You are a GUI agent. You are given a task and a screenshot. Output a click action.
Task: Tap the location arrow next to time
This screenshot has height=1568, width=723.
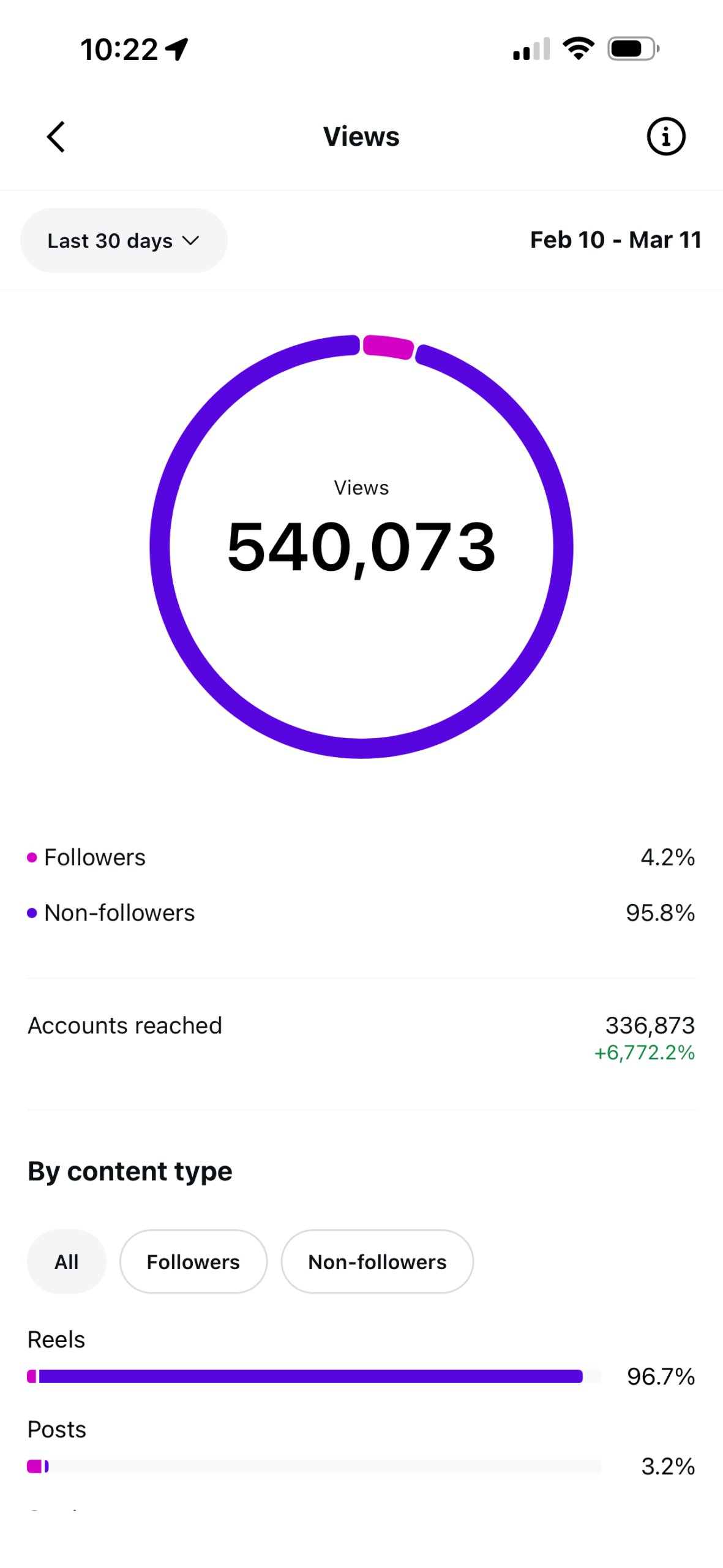177,49
